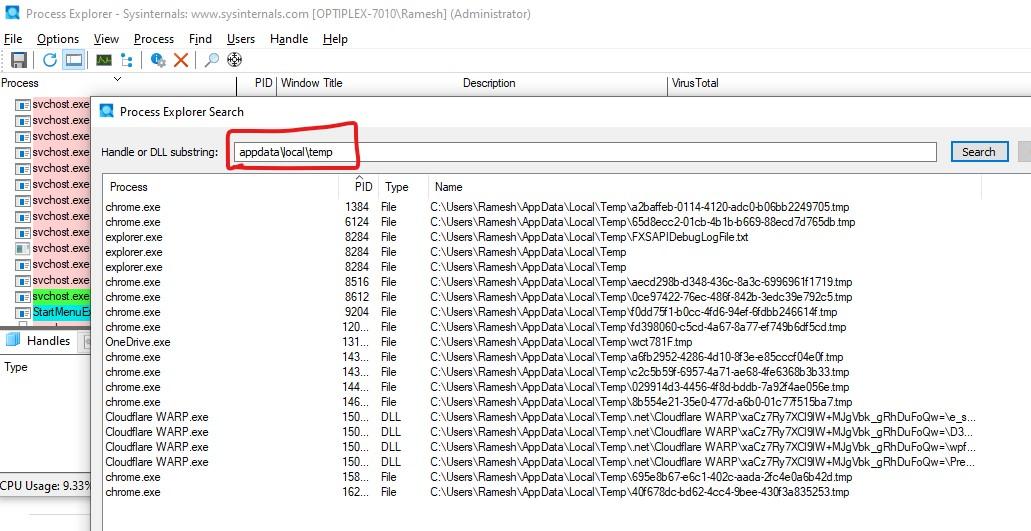The height and width of the screenshot is (531, 1031).
Task: Click the Type column header in lower pane
Action: pos(16,367)
